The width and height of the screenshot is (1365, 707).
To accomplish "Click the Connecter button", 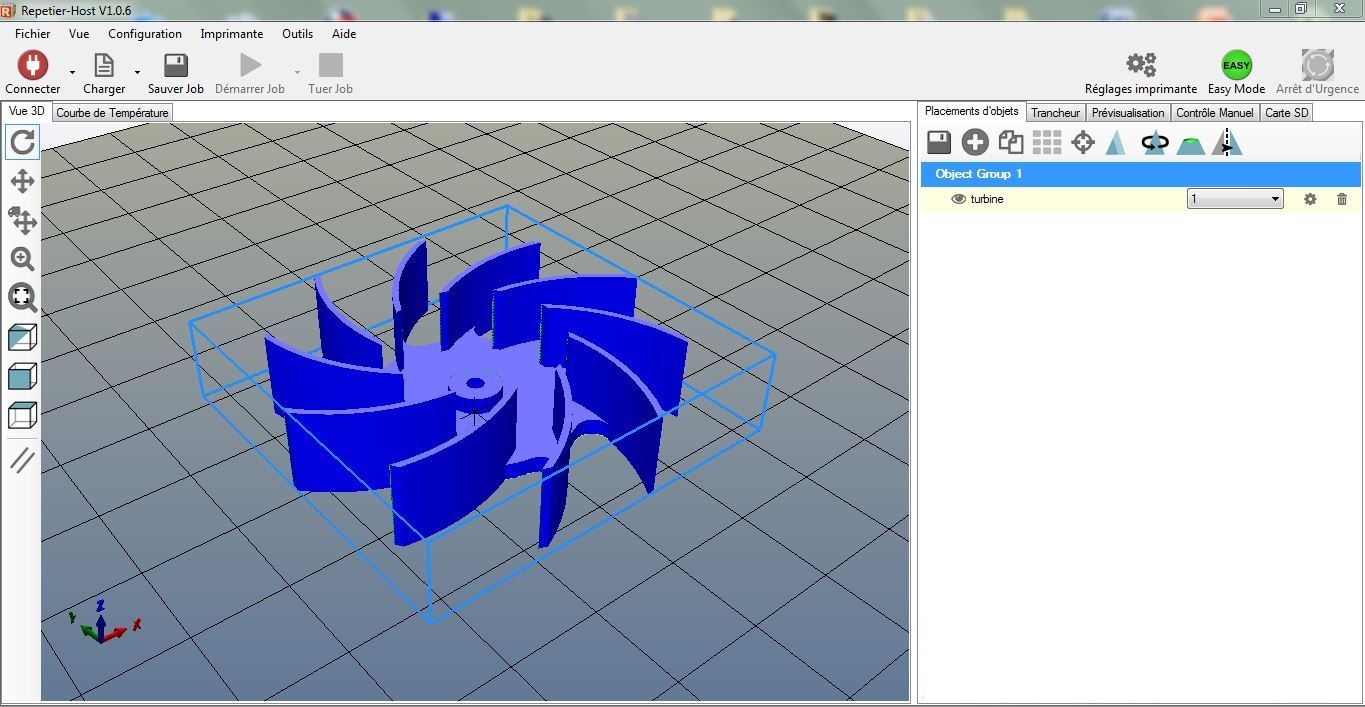I will [32, 70].
